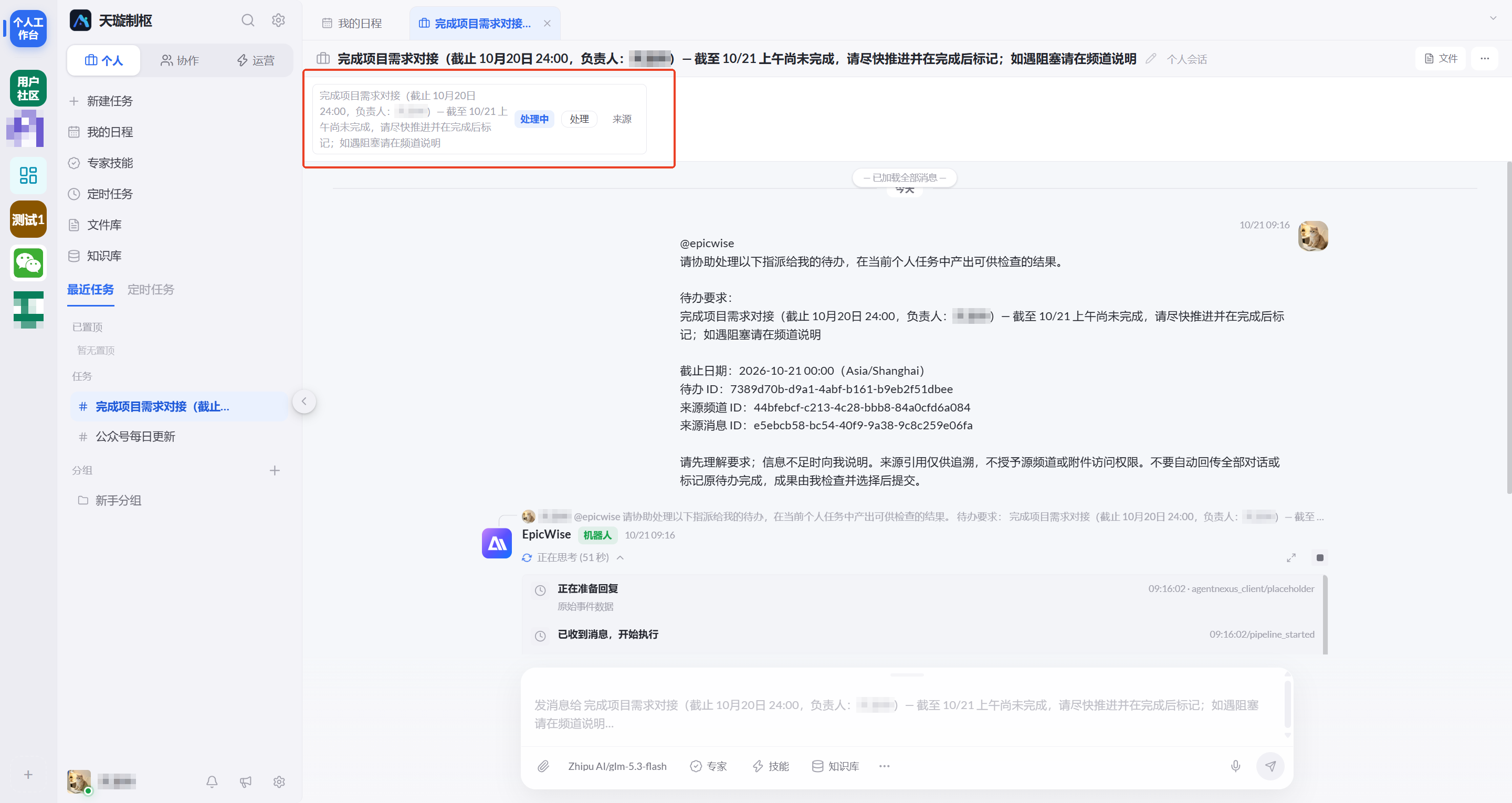Open the 用户社区 workspace icon

(x=28, y=88)
